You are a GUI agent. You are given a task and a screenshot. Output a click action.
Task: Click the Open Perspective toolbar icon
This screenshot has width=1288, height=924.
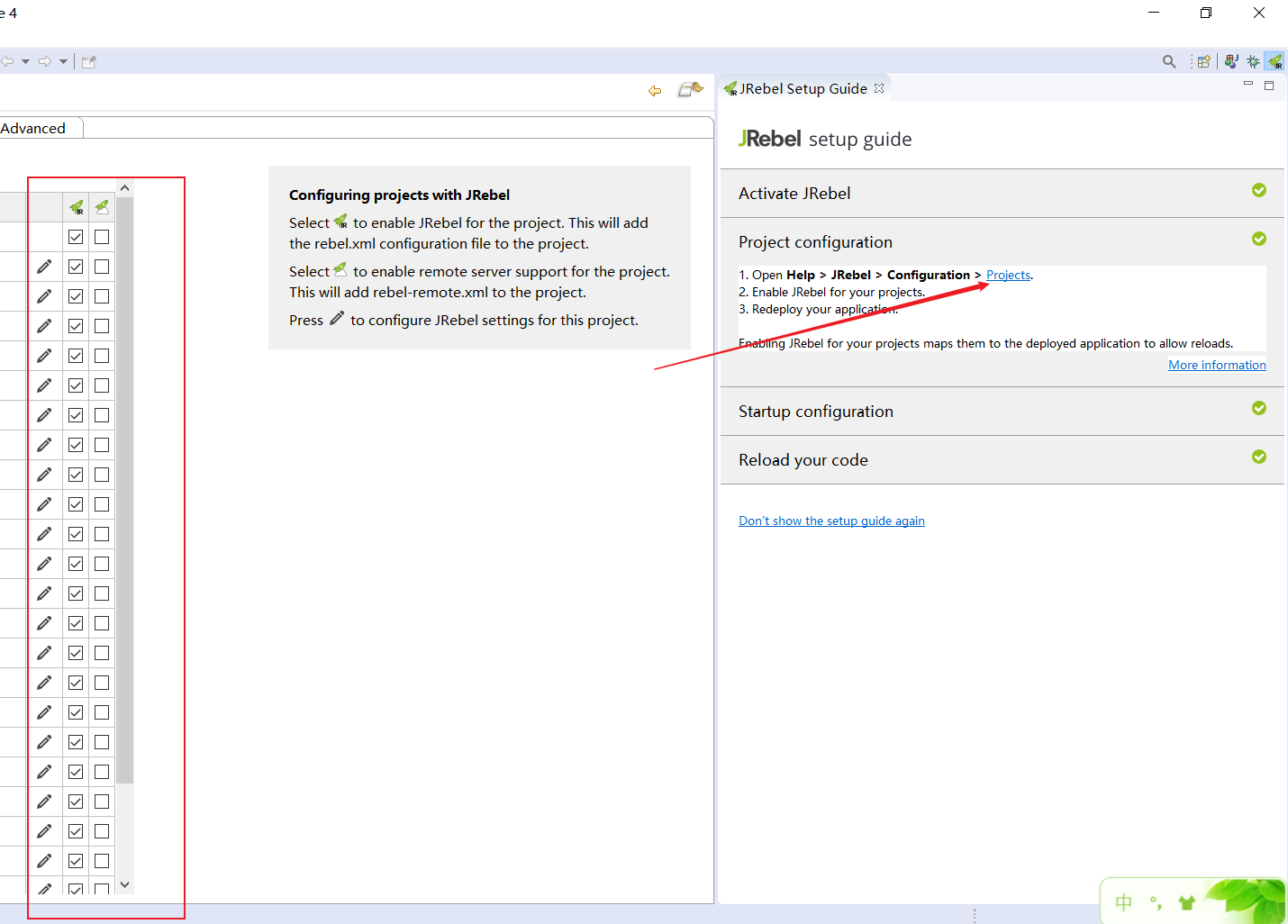tap(1203, 61)
